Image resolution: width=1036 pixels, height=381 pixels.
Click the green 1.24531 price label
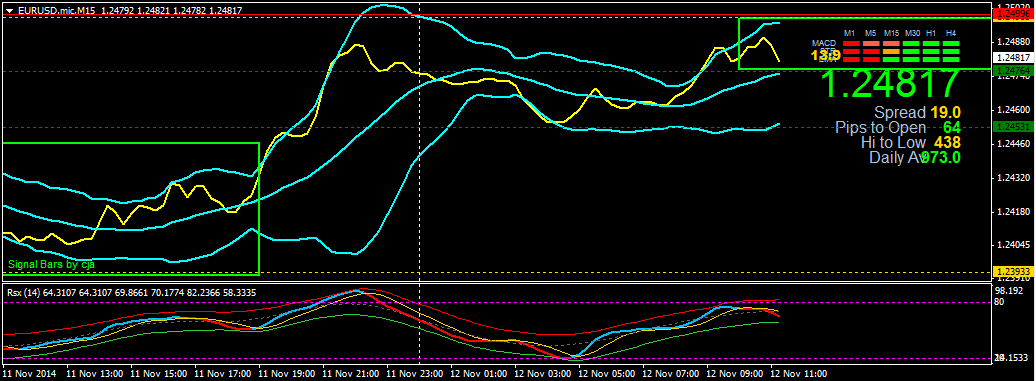1014,126
